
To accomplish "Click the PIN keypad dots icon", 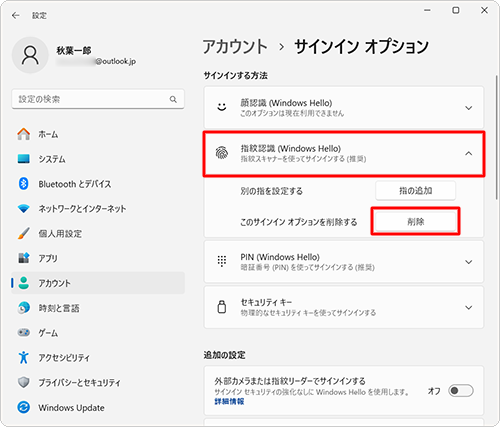I will (x=222, y=261).
